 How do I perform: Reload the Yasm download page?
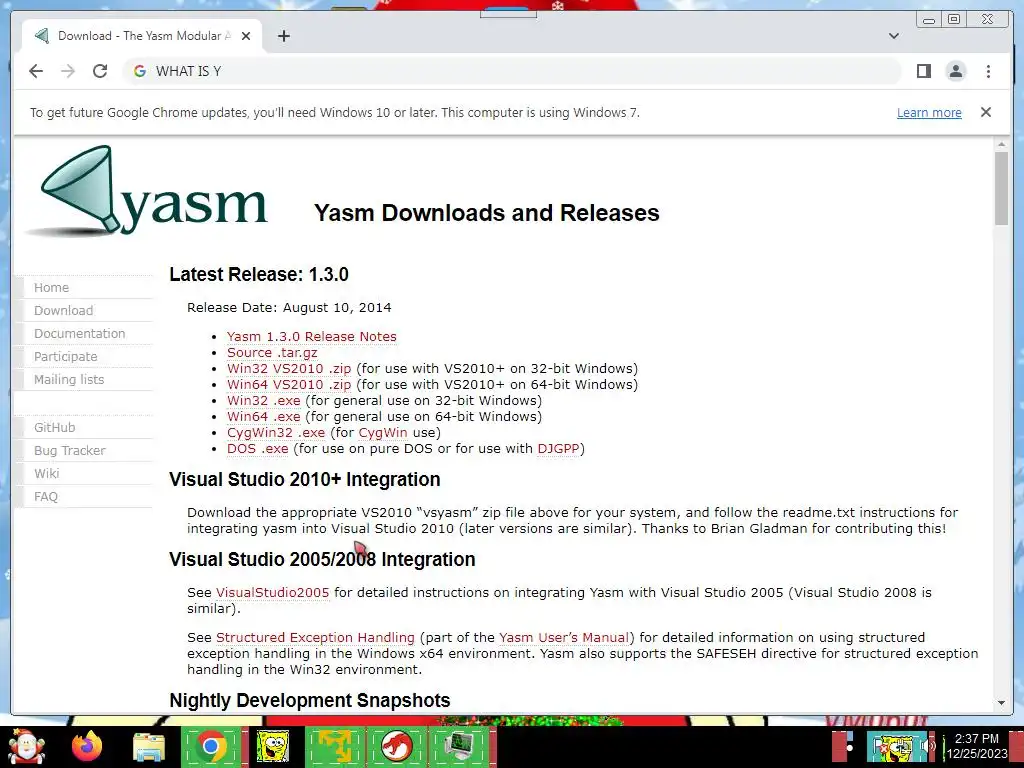click(x=100, y=71)
